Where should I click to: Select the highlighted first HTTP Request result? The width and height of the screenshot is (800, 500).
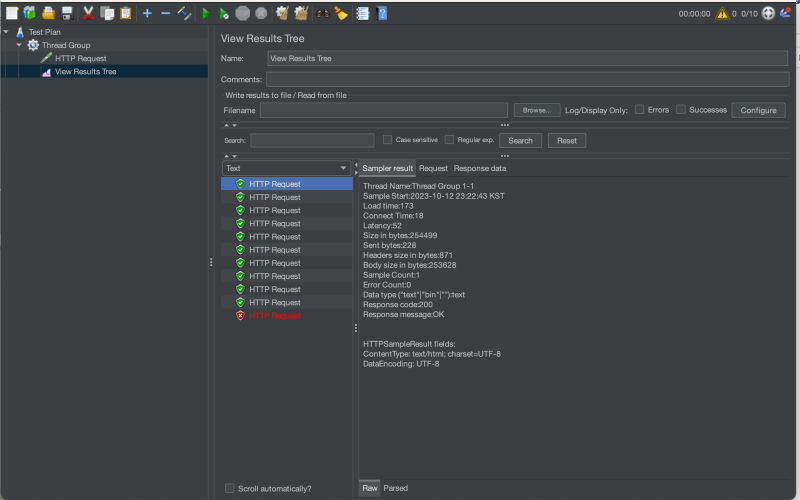(x=287, y=184)
